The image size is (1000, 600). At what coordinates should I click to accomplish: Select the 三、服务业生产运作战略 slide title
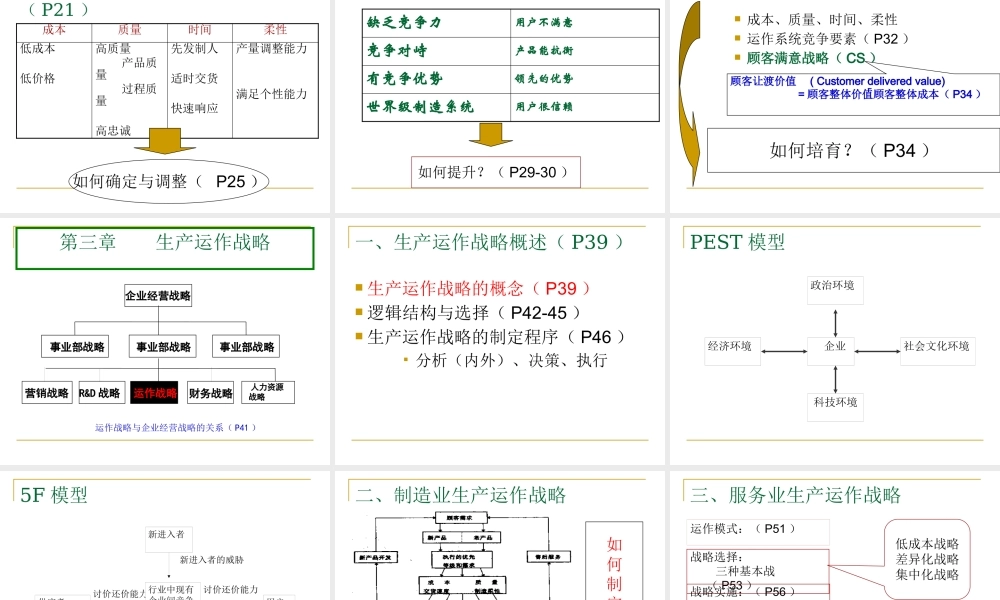coord(795,495)
